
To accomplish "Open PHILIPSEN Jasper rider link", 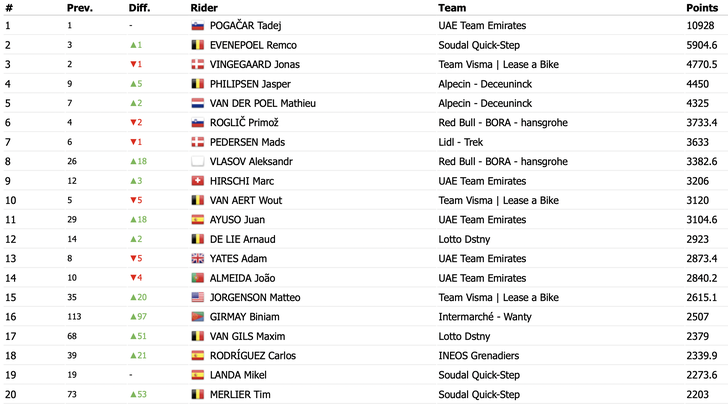I will 250,84.
